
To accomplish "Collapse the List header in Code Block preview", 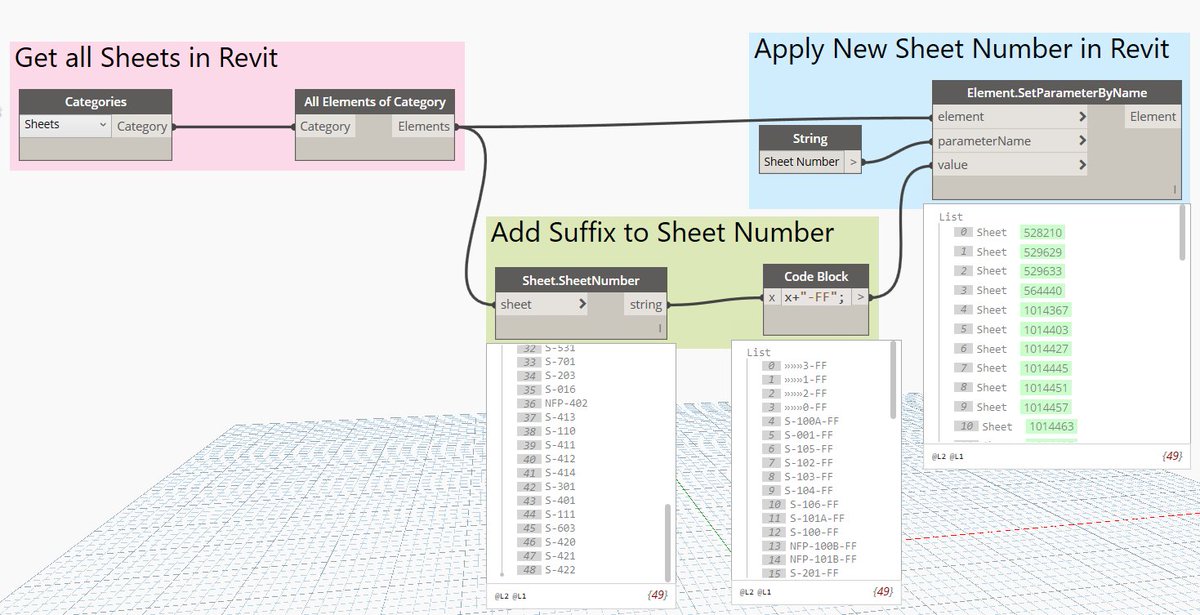I will coord(759,353).
